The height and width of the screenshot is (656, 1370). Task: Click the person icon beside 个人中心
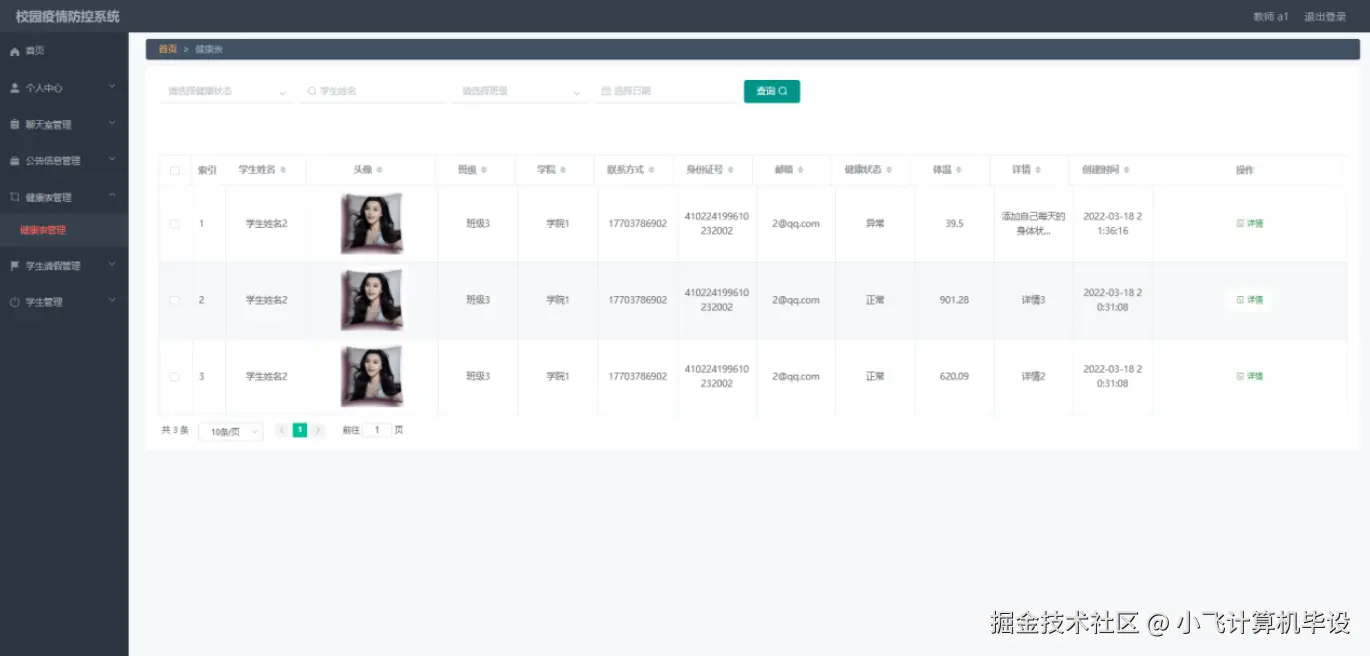pos(15,88)
